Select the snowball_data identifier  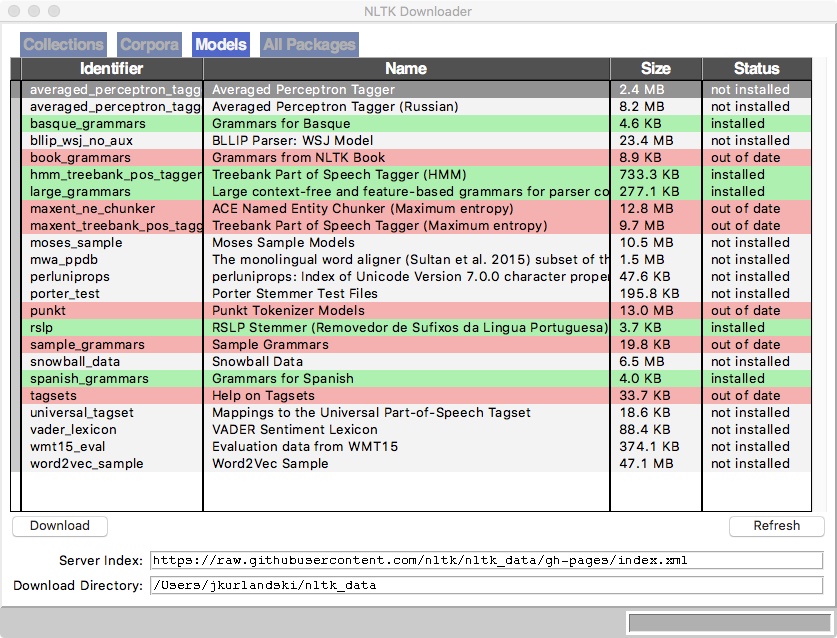pyautogui.click(x=75, y=362)
